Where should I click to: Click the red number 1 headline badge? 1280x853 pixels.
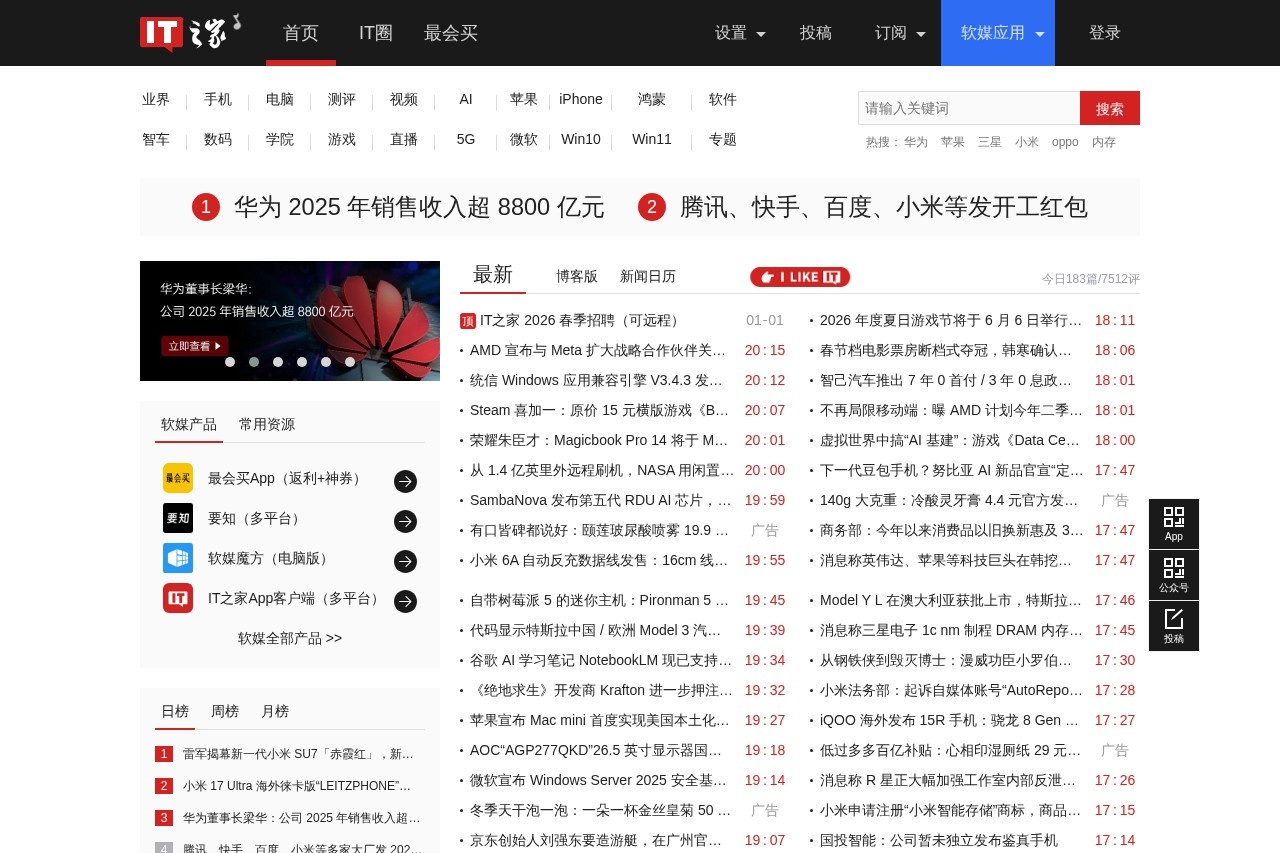pyautogui.click(x=206, y=207)
